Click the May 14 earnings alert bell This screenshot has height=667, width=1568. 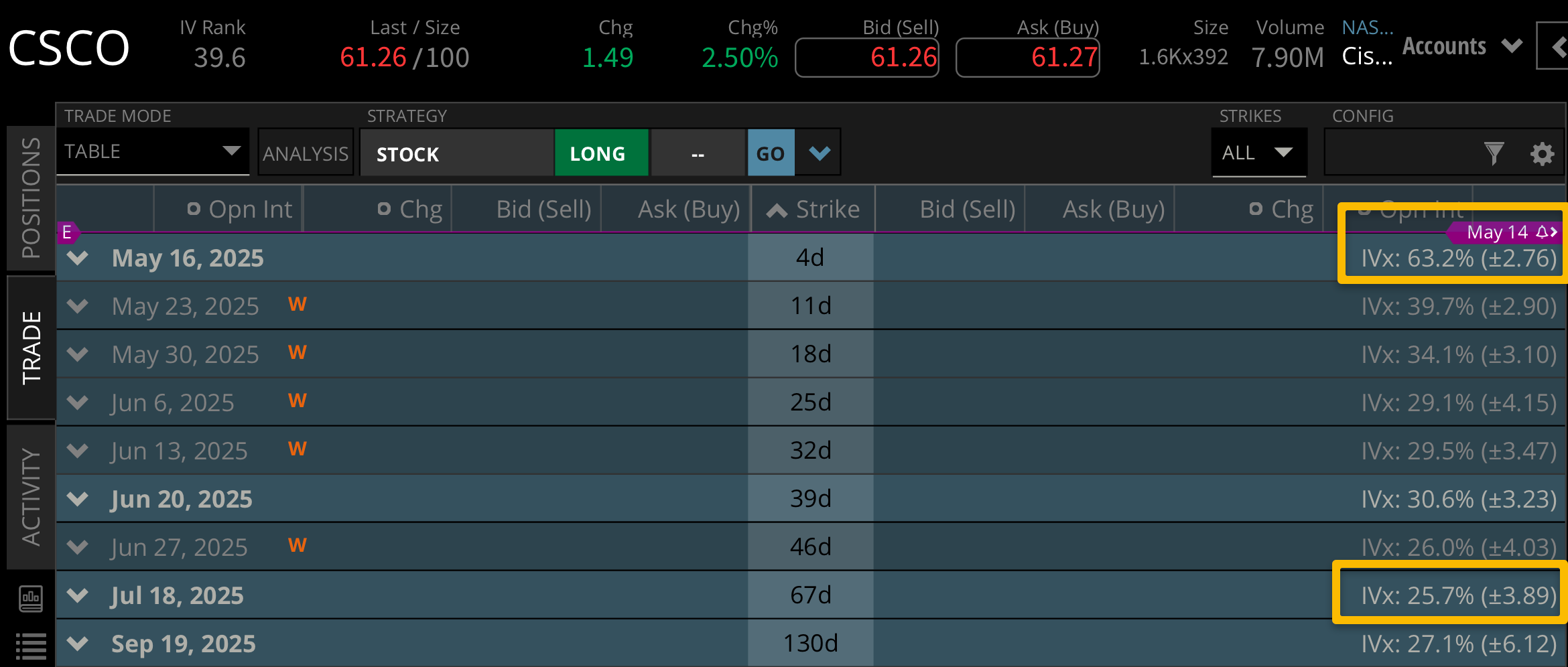coord(1542,232)
